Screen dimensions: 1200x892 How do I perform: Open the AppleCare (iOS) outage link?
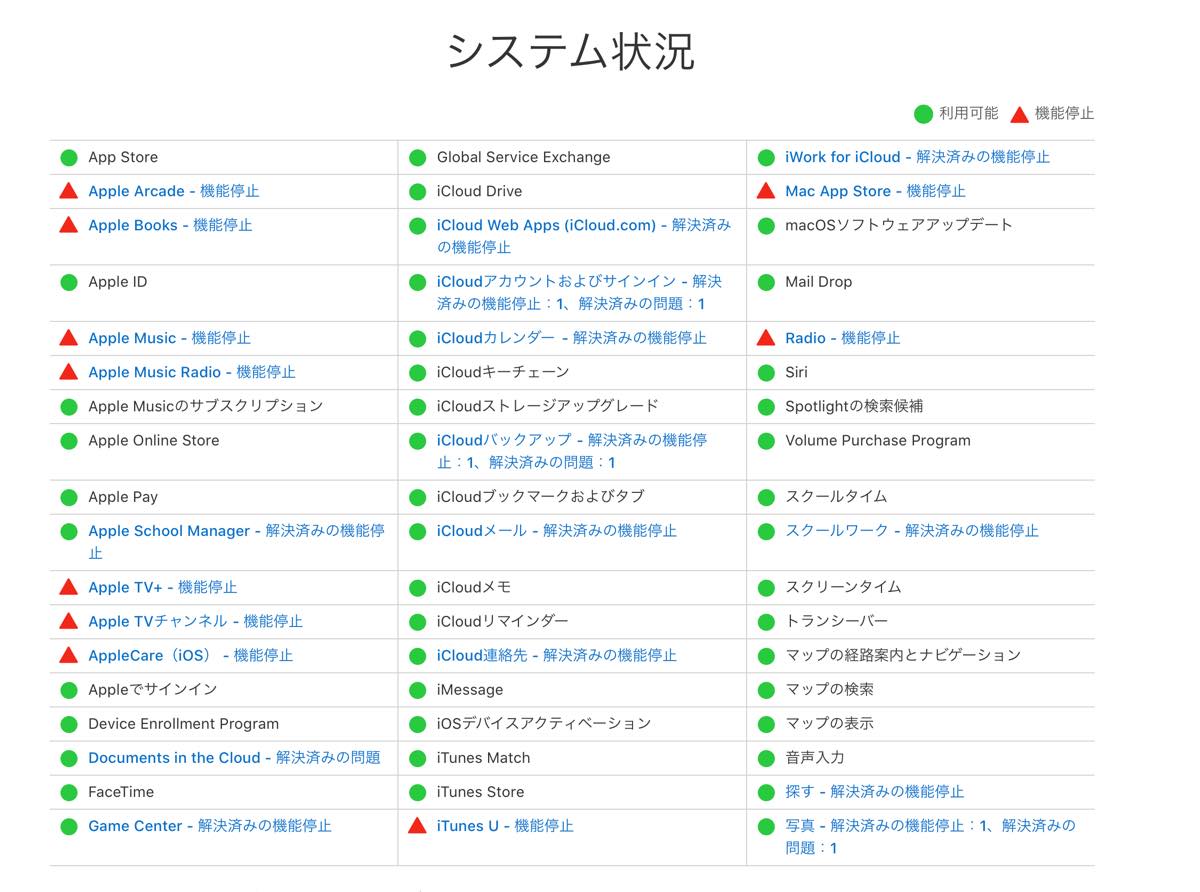click(x=190, y=655)
